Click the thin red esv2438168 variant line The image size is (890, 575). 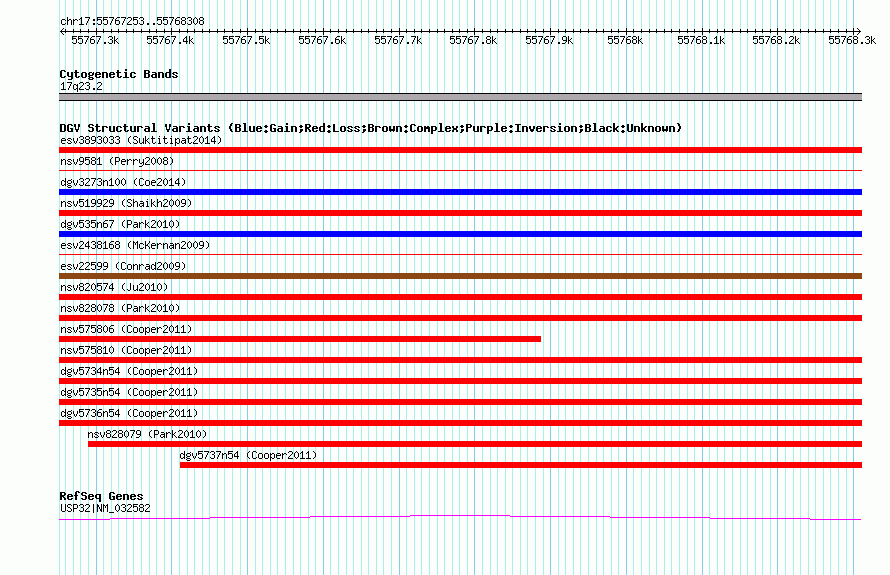[x=460, y=254]
